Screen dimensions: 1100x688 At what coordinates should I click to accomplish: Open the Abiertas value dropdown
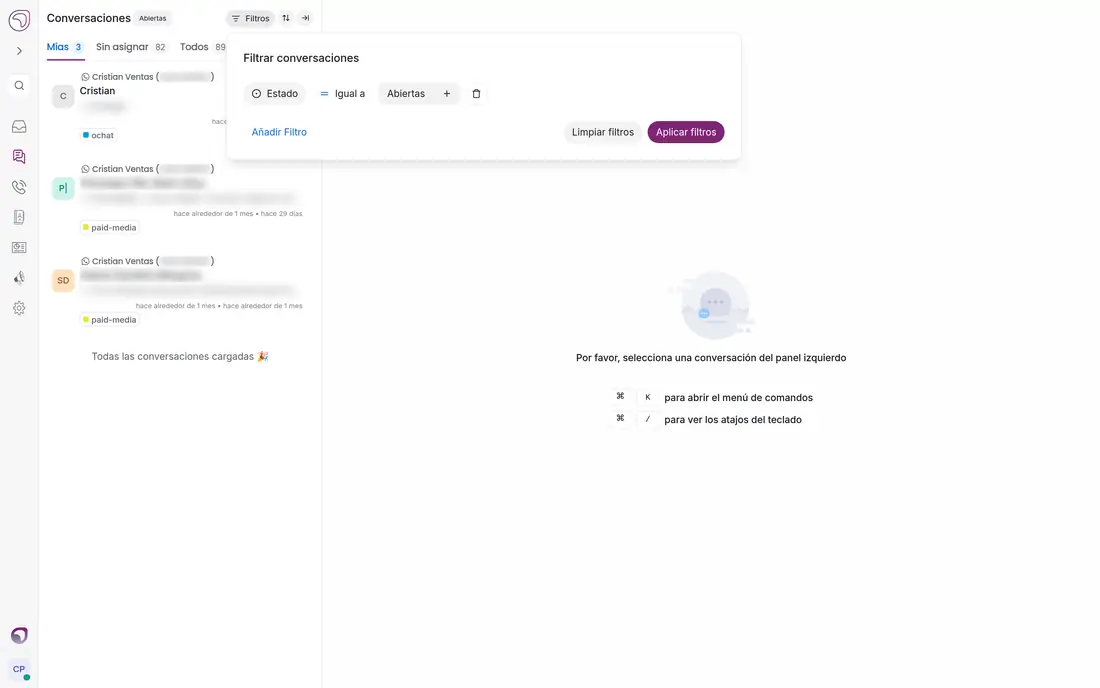pyautogui.click(x=406, y=93)
